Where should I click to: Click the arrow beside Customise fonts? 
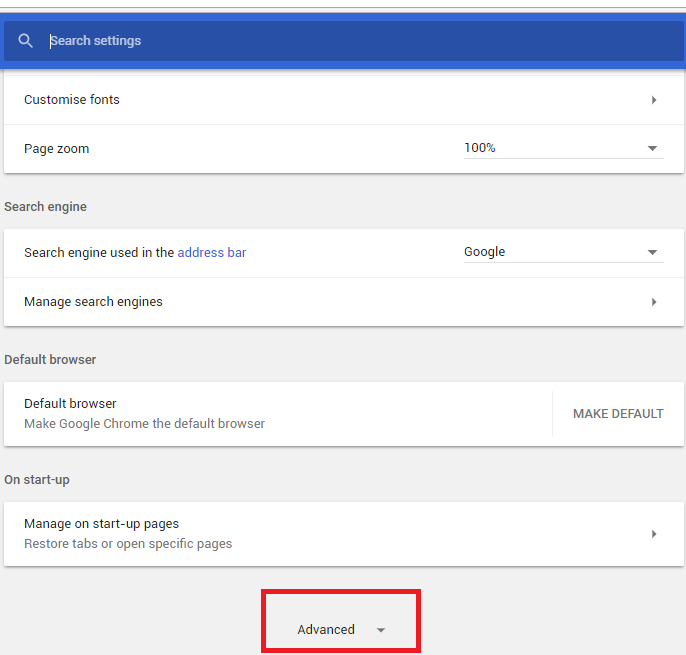click(x=654, y=100)
